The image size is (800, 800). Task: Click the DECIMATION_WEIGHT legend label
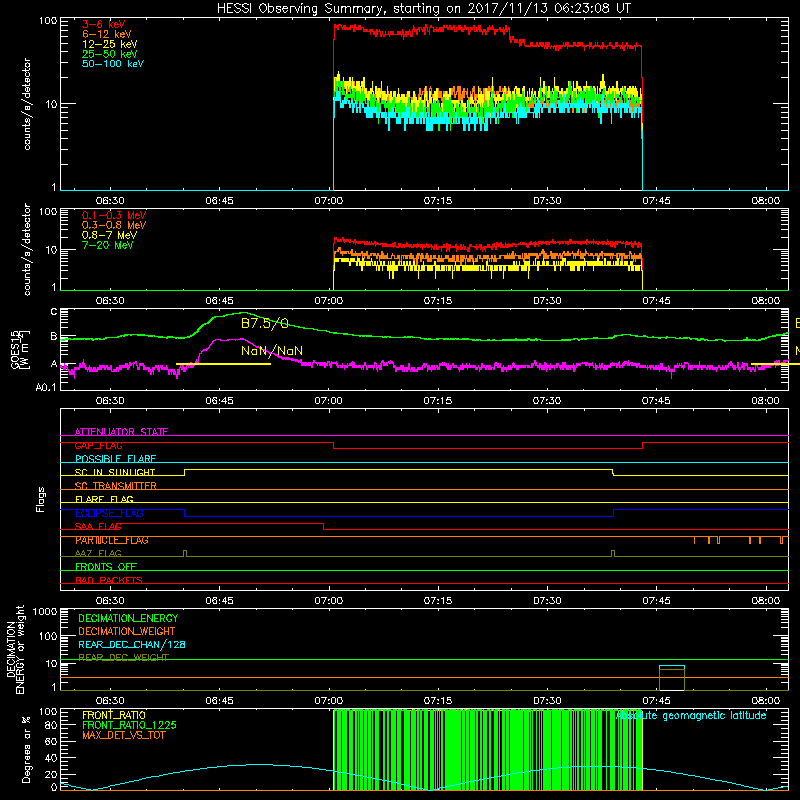pyautogui.click(x=127, y=632)
